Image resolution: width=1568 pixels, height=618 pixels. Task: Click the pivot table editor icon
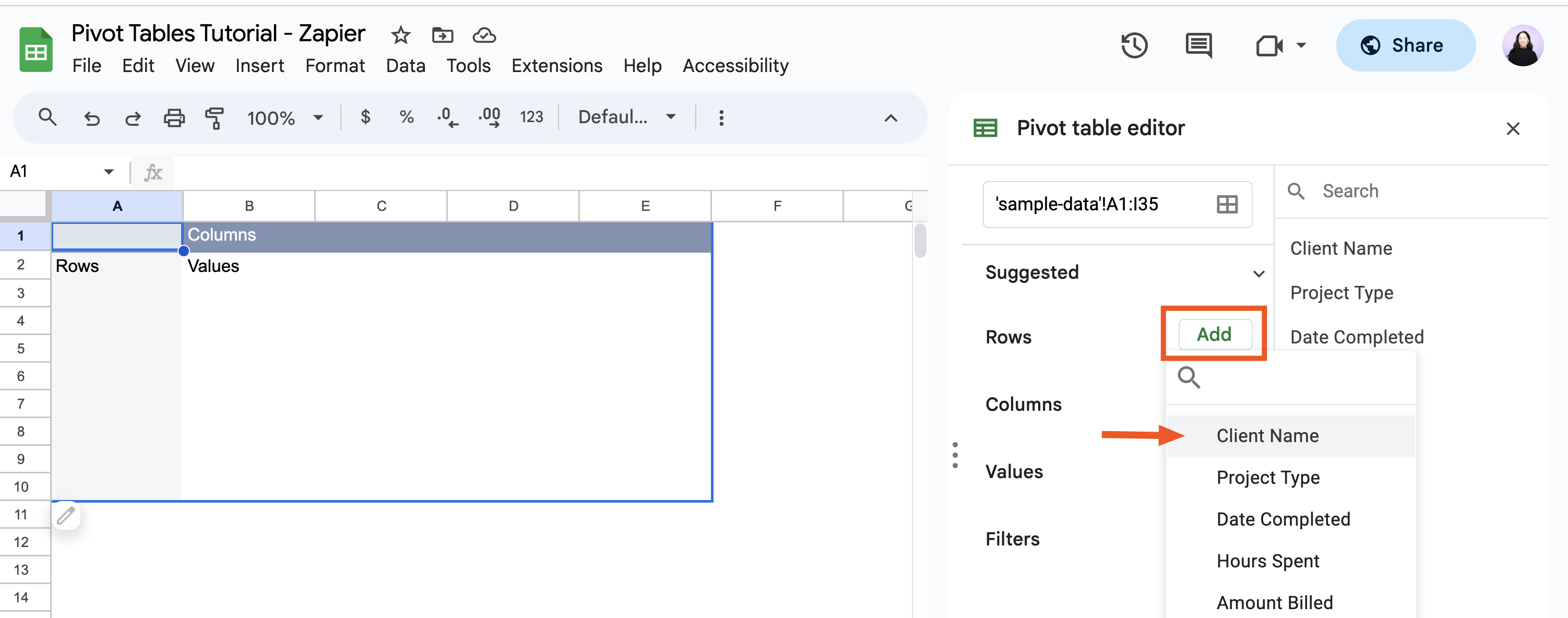pos(984,128)
